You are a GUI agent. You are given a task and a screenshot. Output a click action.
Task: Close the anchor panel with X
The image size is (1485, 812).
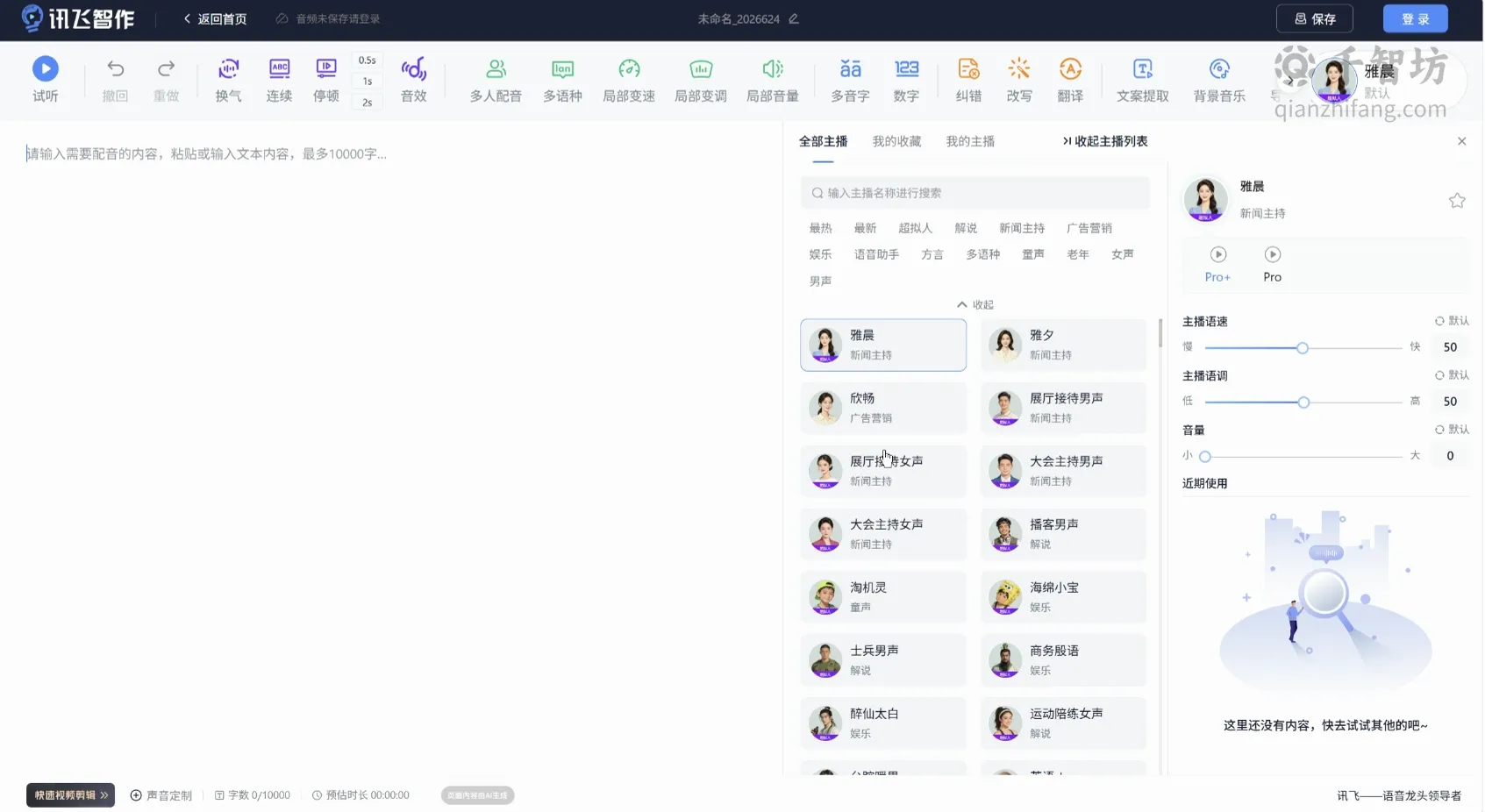1461,141
